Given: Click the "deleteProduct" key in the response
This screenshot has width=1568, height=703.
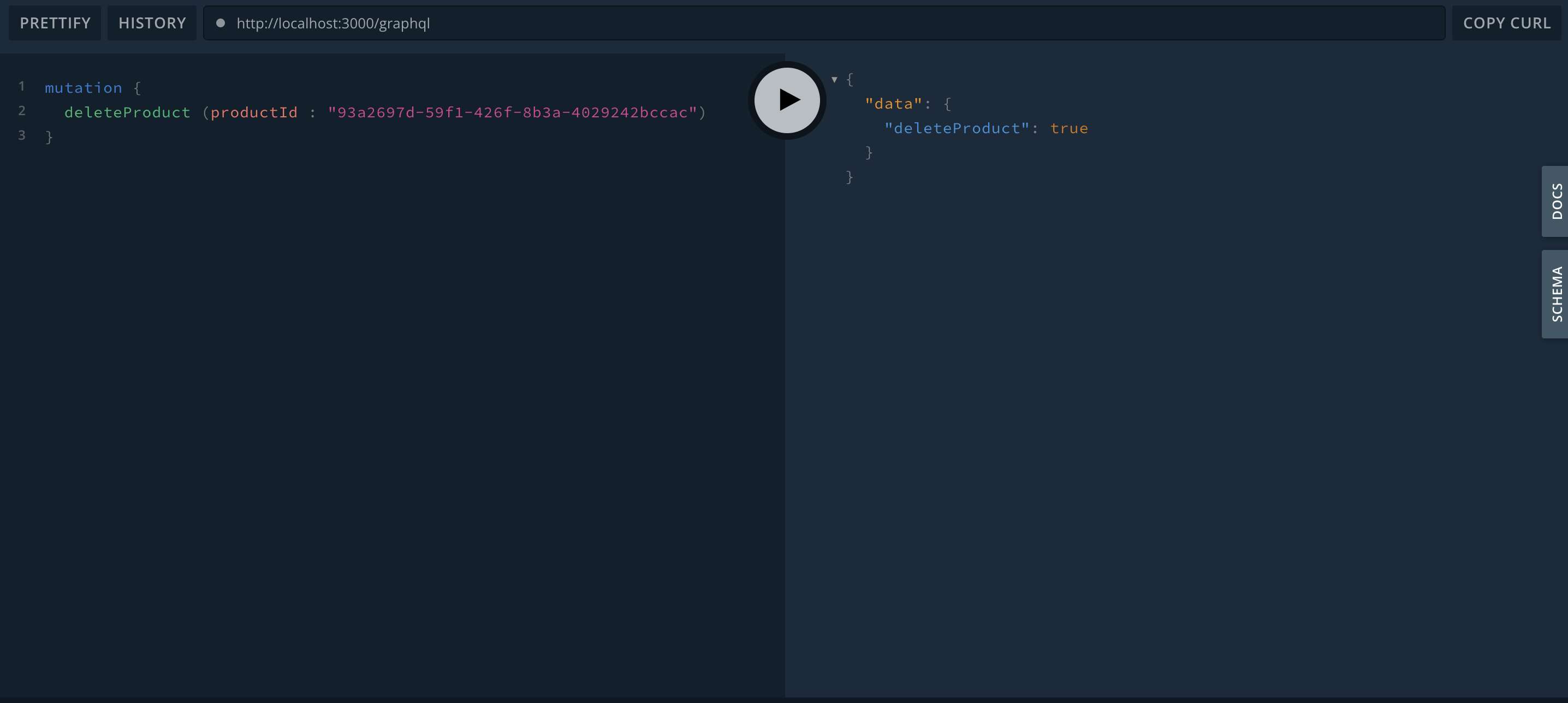Looking at the screenshot, I should click(957, 128).
